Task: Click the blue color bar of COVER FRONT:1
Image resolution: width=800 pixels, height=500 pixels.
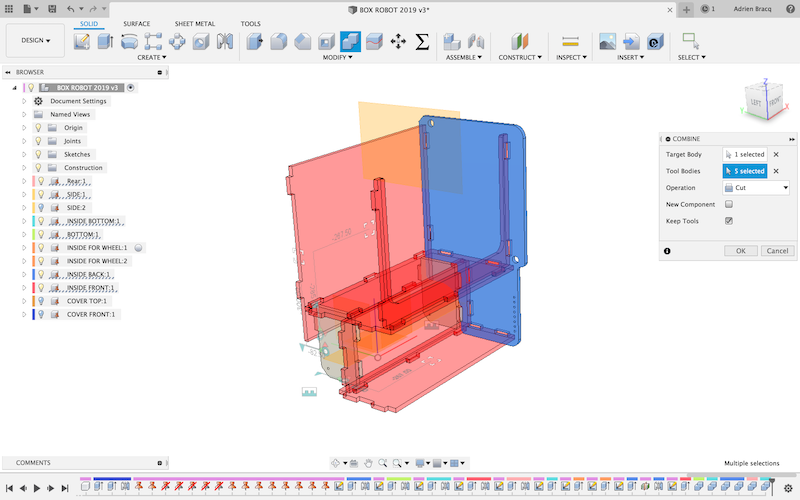Action: click(x=33, y=314)
